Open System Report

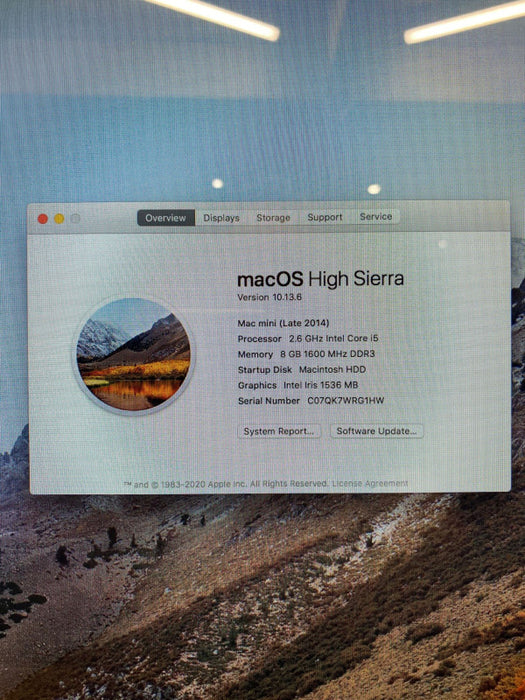point(279,431)
